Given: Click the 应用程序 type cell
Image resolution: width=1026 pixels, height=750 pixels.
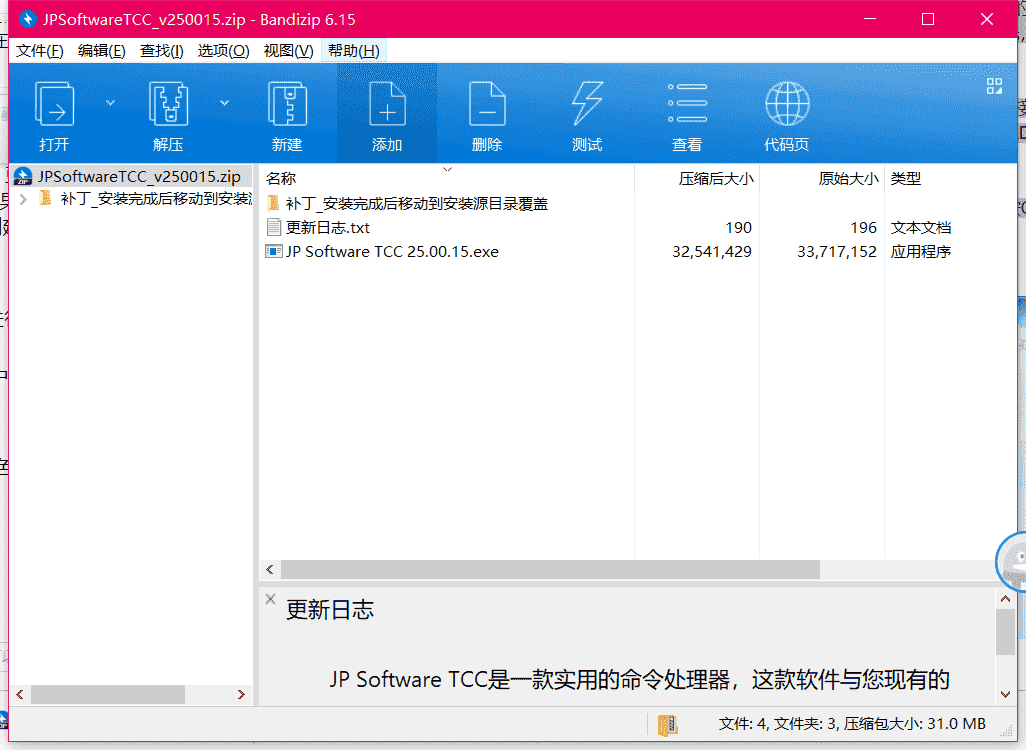Looking at the screenshot, I should [x=921, y=252].
